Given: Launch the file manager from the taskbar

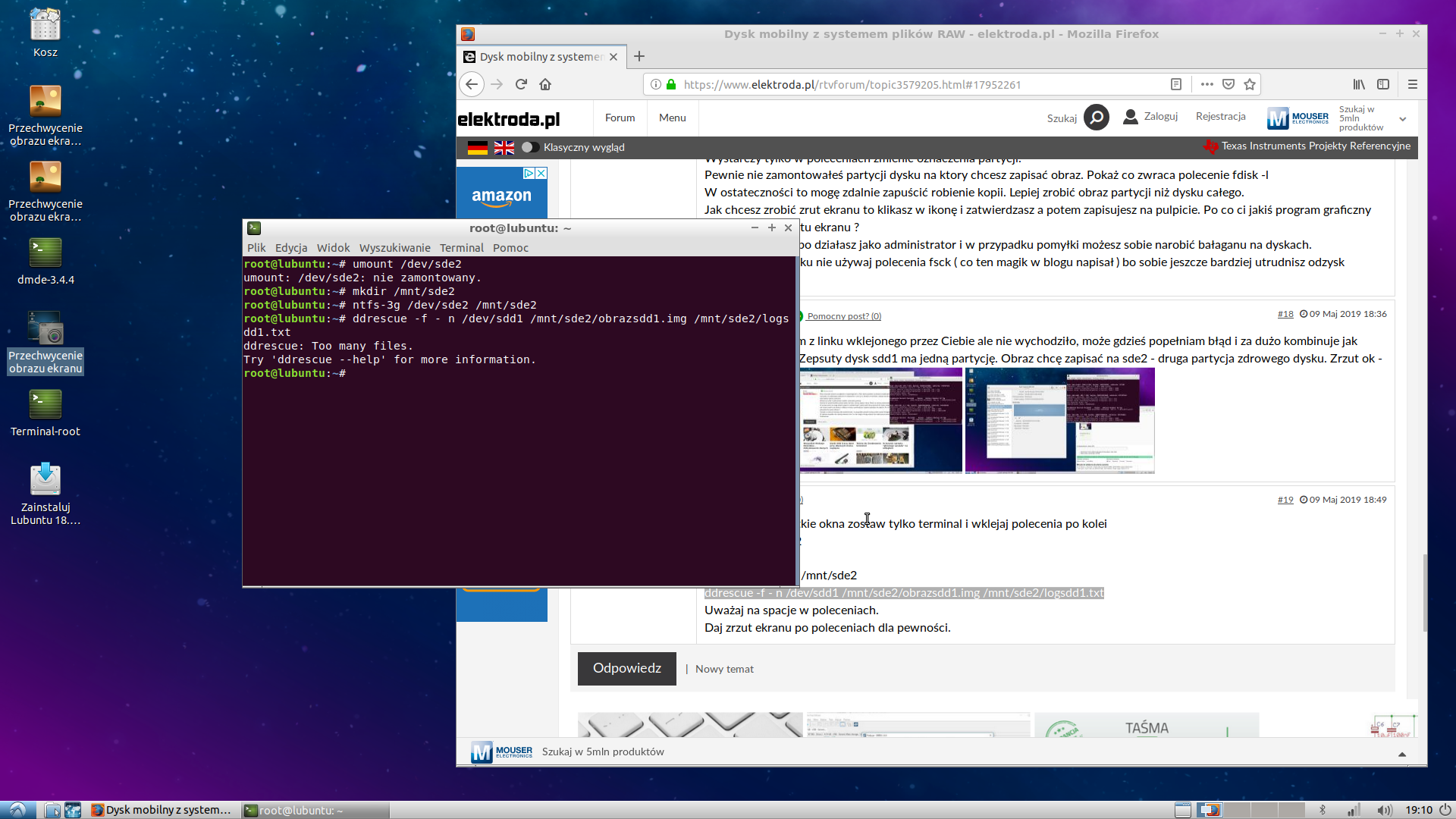Looking at the screenshot, I should (x=52, y=810).
